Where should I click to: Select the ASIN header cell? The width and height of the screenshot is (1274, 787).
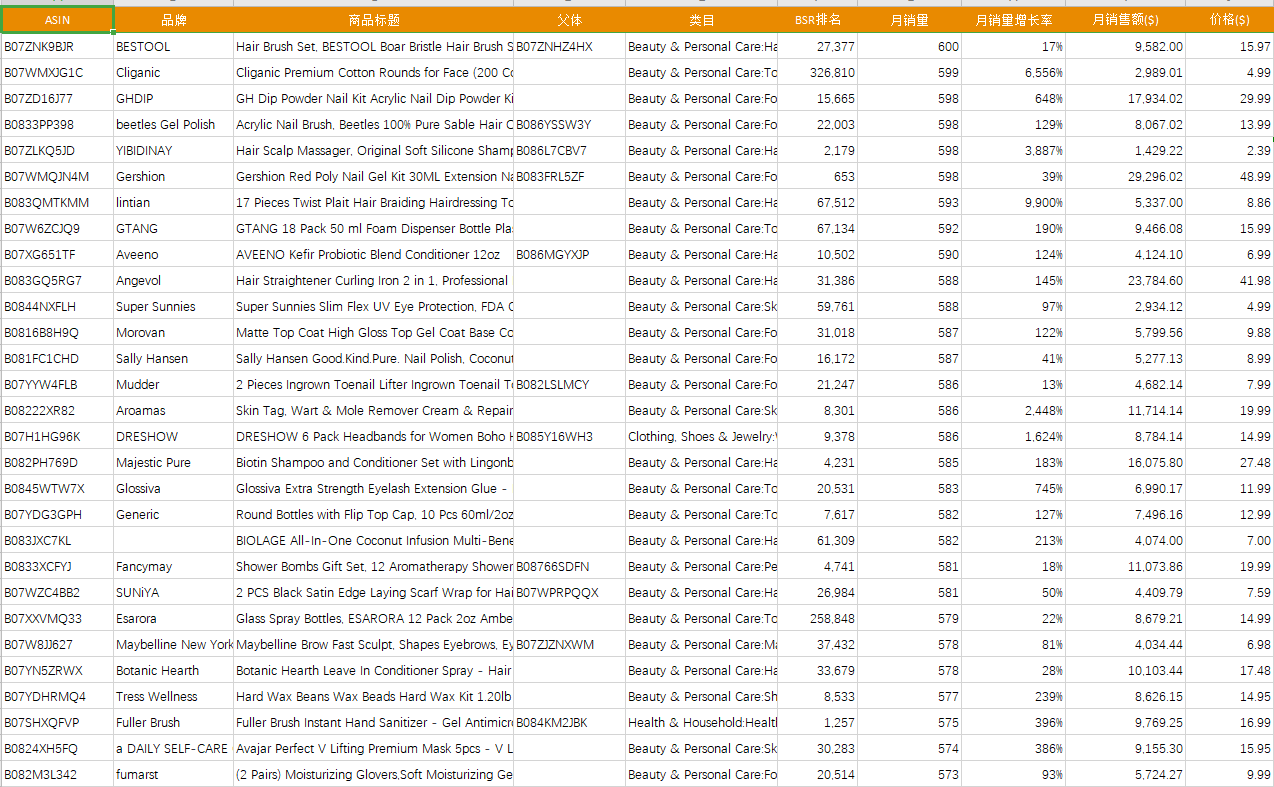pyautogui.click(x=57, y=20)
